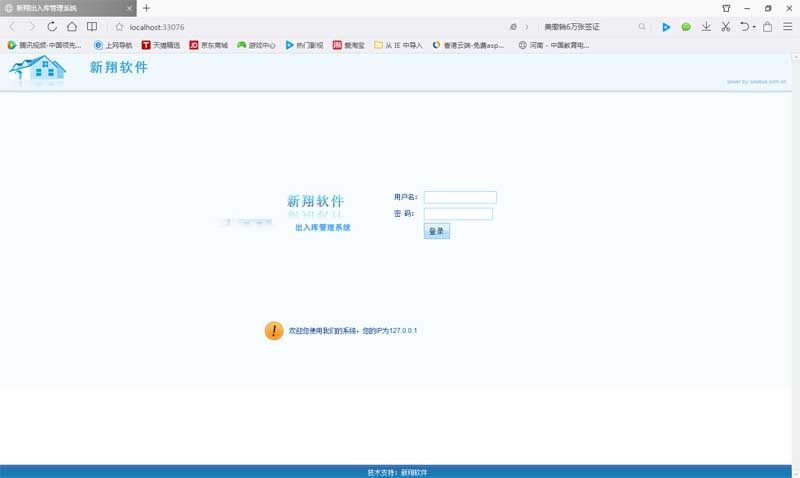Image resolution: width=800 pixels, height=478 pixels.
Task: Open the 爱淘宝 bookmark
Action: coord(348,45)
